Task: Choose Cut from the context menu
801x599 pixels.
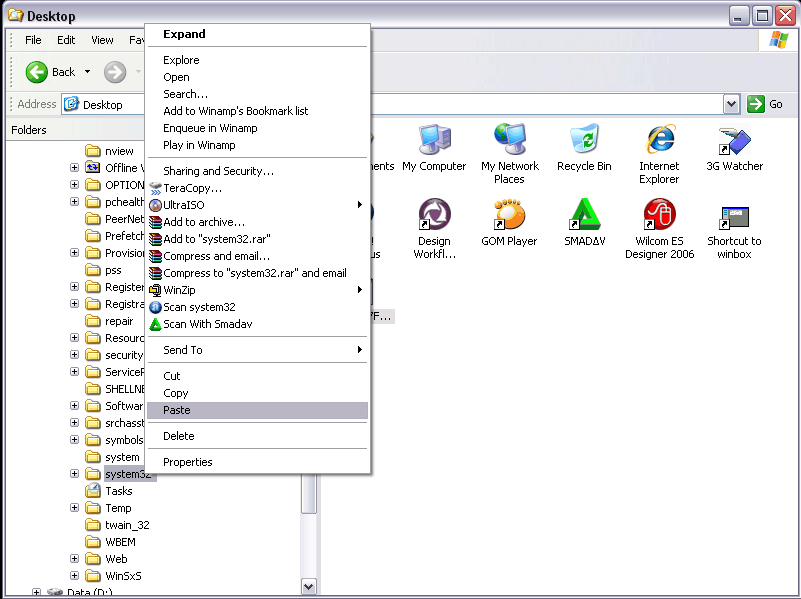Action: point(257,376)
